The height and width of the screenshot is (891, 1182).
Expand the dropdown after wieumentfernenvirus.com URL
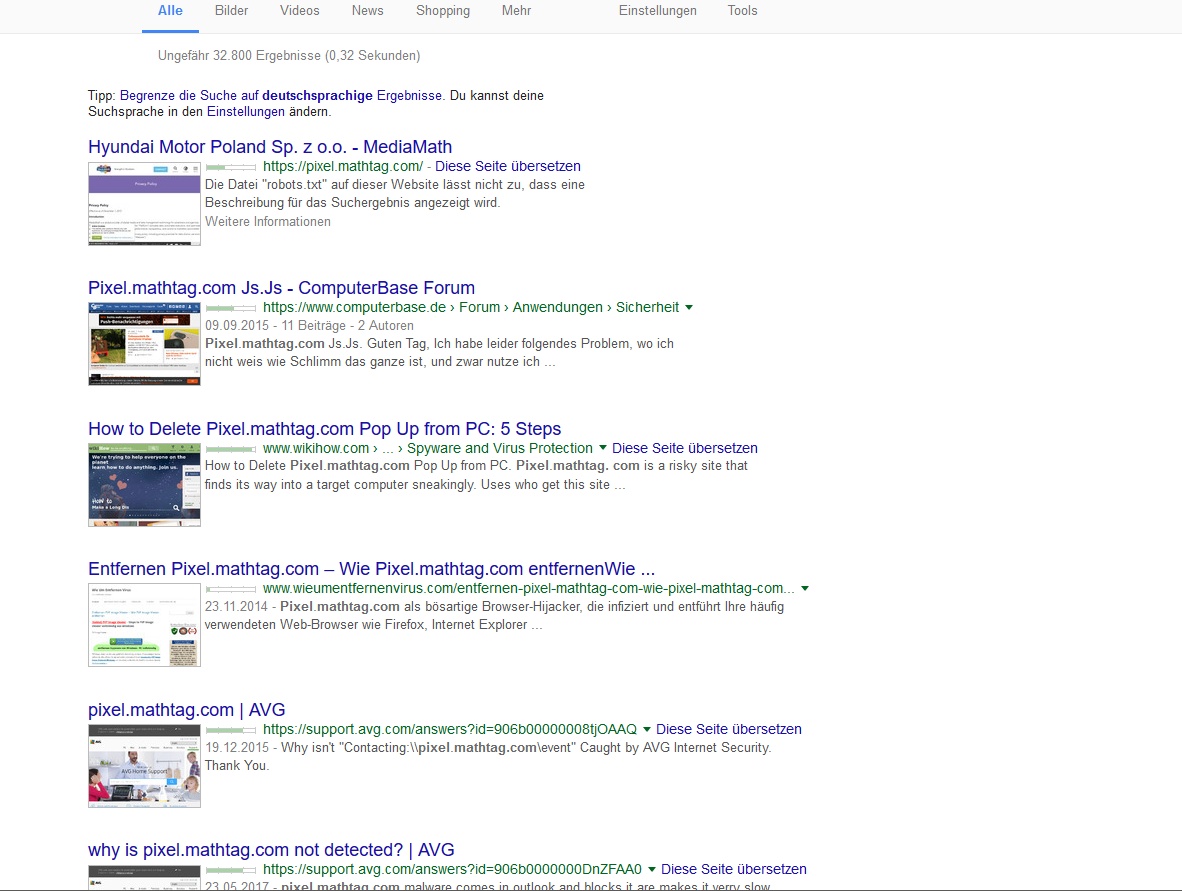[x=805, y=589]
